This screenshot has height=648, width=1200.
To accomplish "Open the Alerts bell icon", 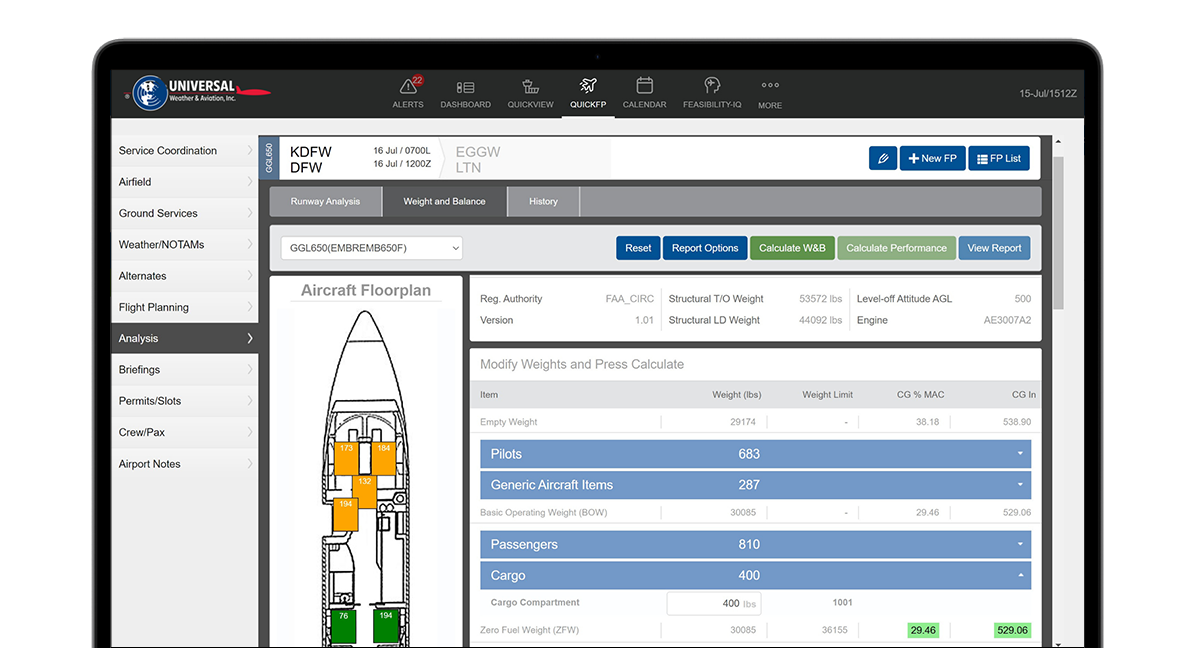I will [x=407, y=87].
